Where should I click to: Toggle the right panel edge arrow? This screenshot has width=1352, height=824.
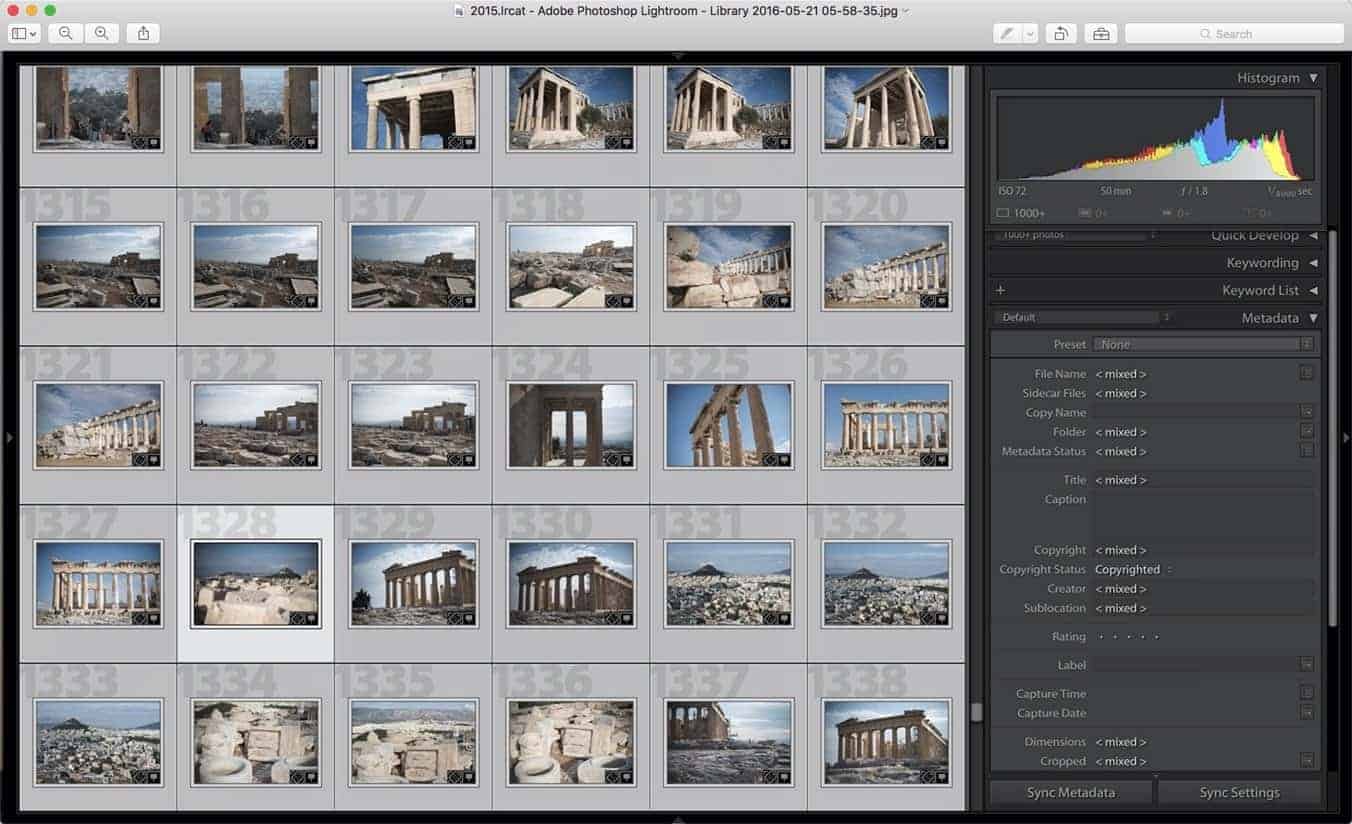coord(1346,438)
